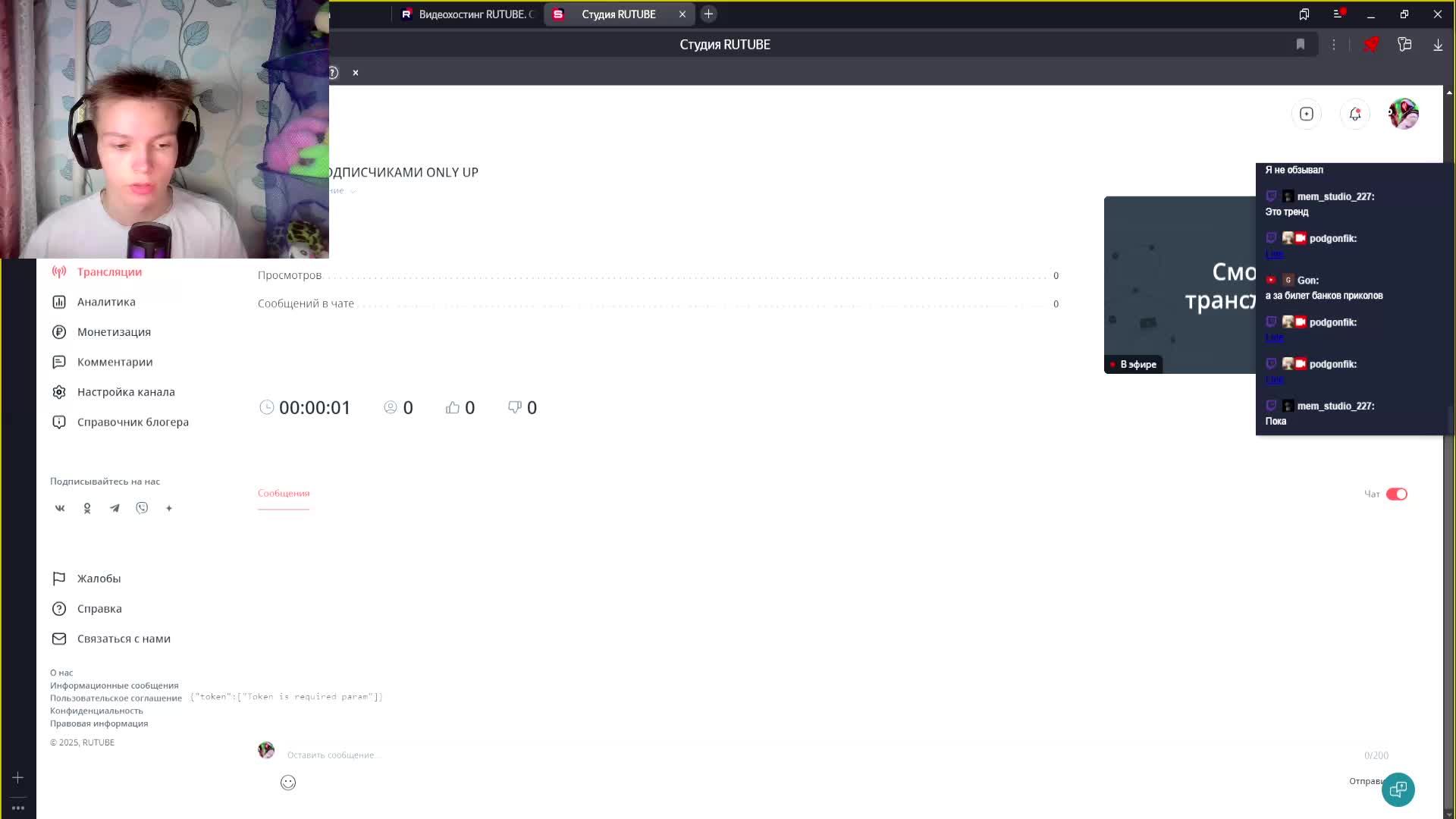Open the emoji picker smiley
1456x819 pixels.
pos(288,783)
